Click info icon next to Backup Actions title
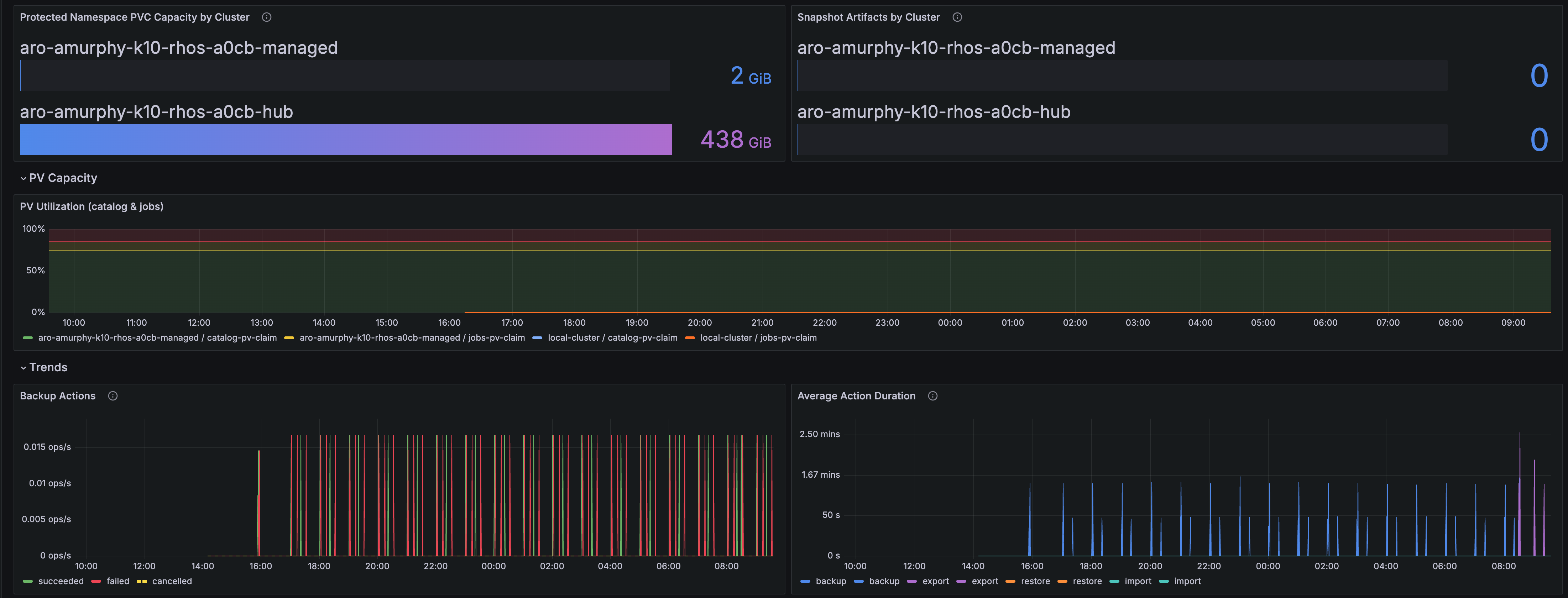This screenshot has width=1568, height=598. tap(113, 396)
